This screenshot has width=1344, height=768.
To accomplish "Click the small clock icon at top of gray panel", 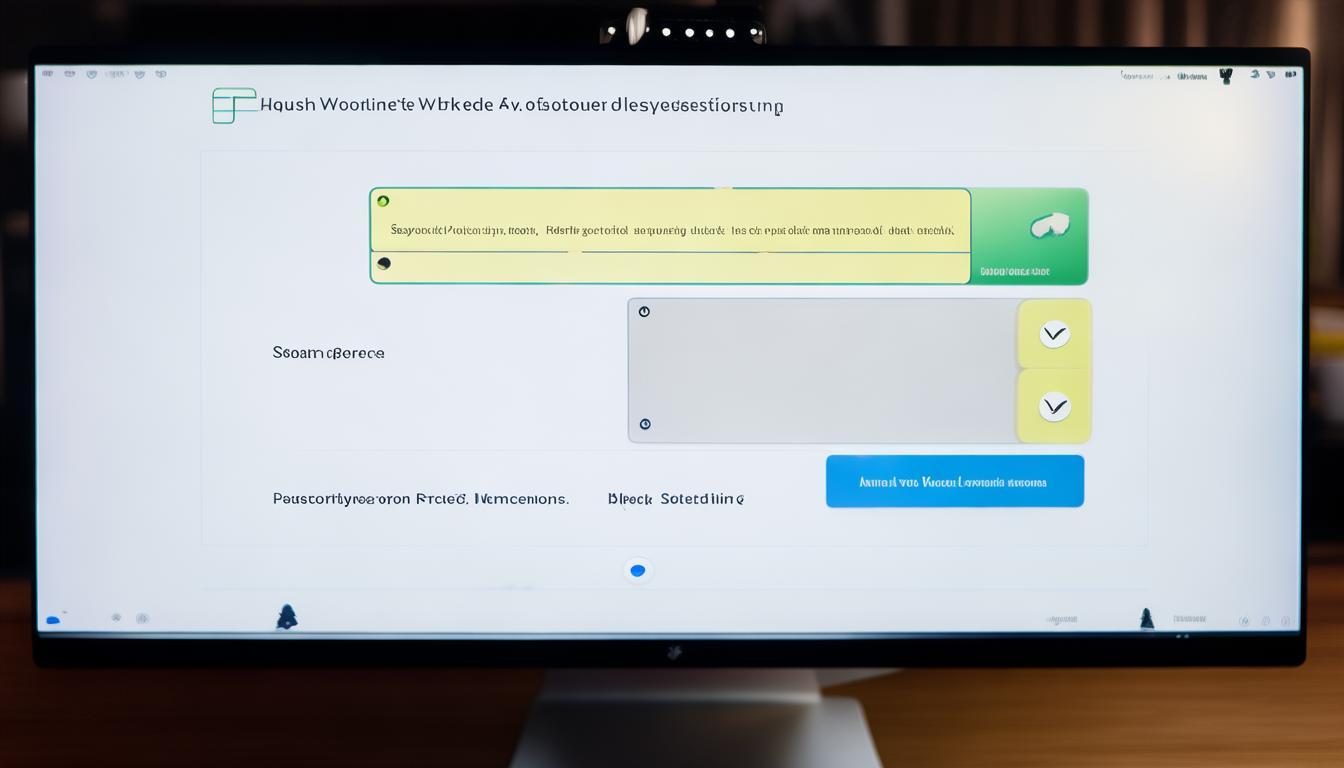I will [644, 312].
